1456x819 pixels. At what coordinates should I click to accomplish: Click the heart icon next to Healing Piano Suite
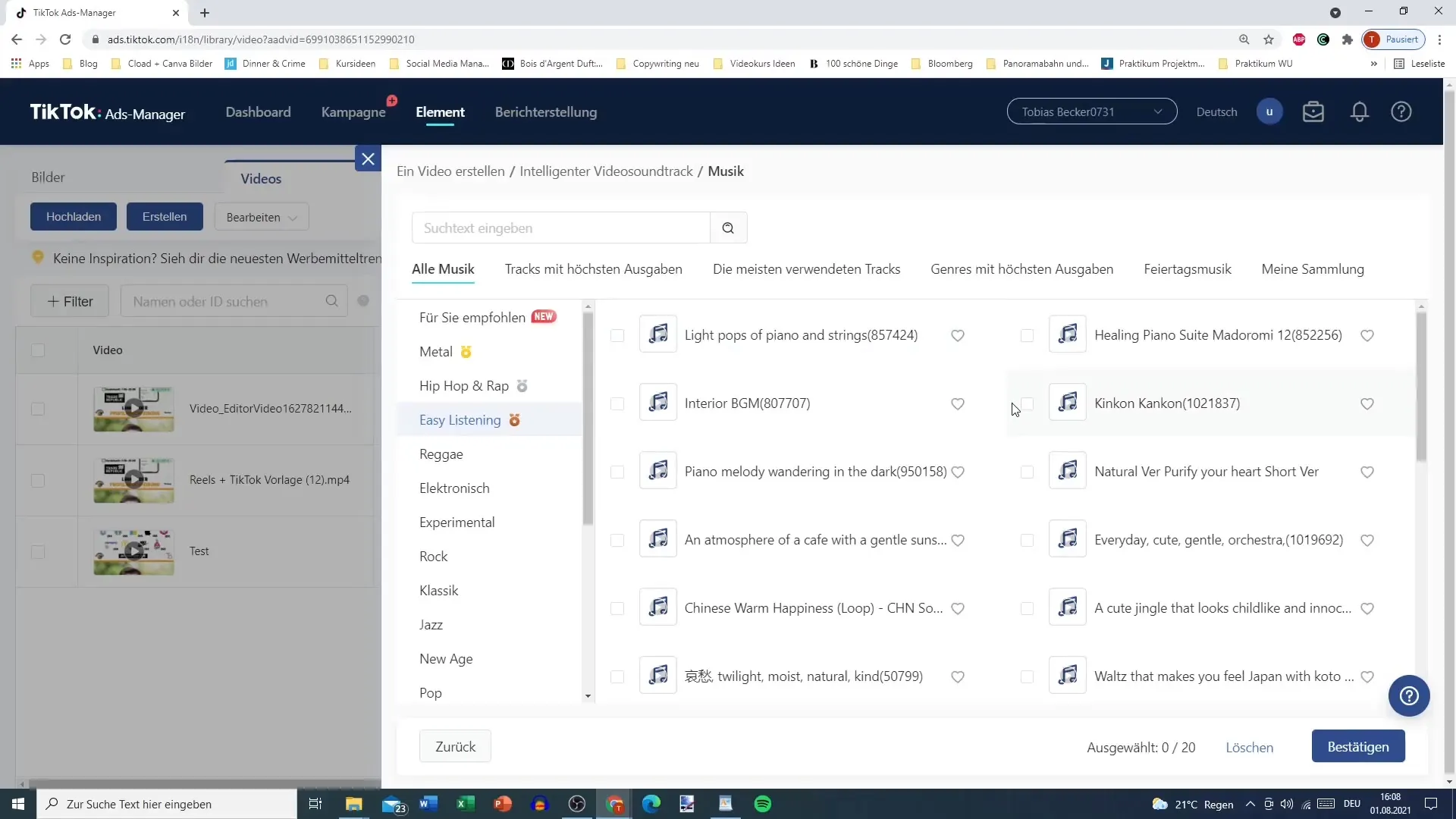coord(1370,335)
